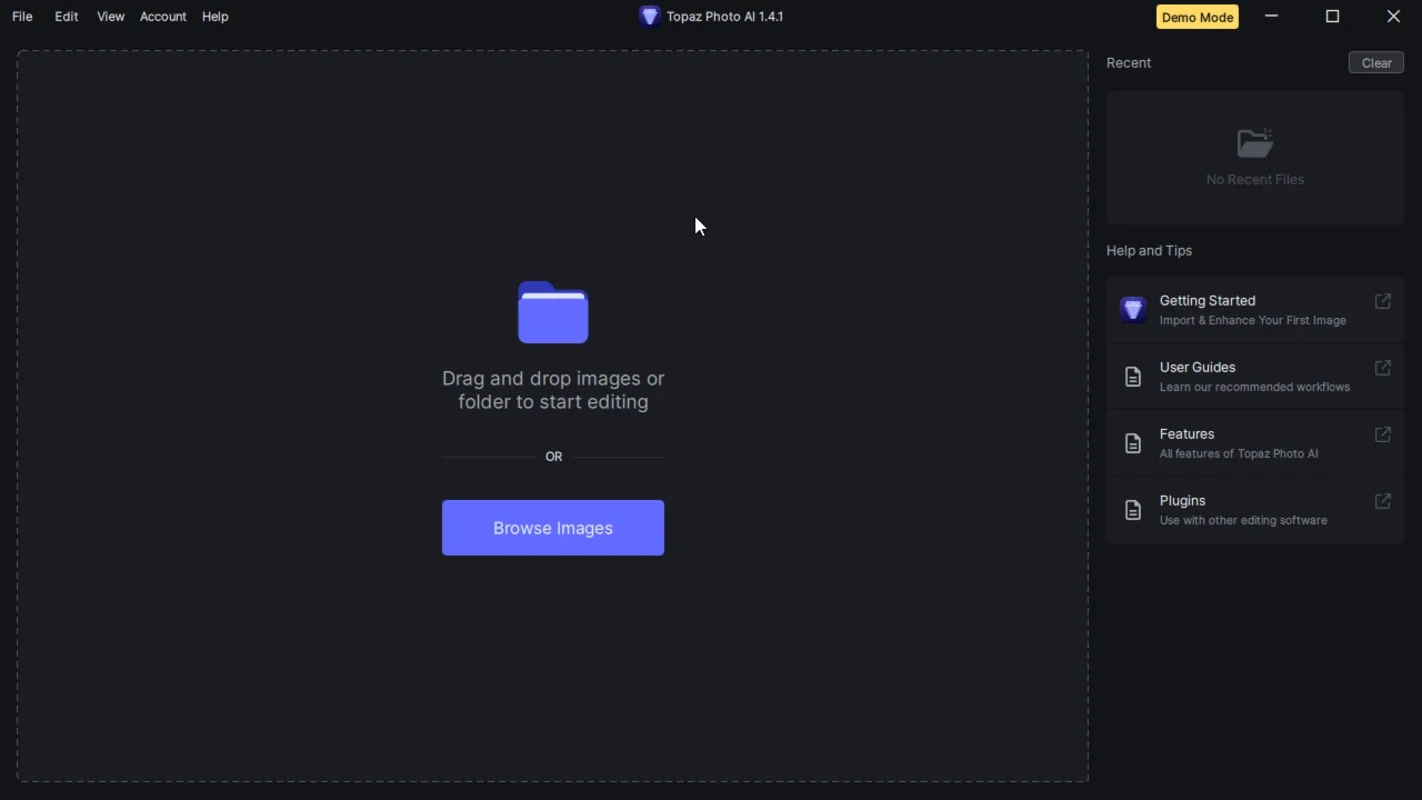
Task: Close the Topaz Photo AI window
Action: pyautogui.click(x=1393, y=16)
